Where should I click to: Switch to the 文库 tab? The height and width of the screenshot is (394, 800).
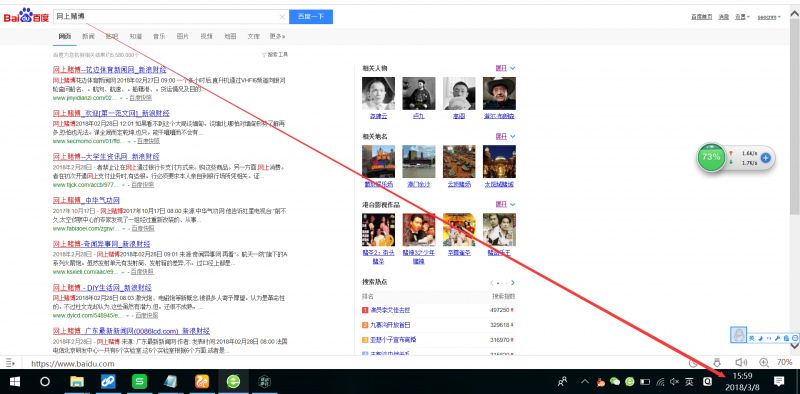click(254, 36)
